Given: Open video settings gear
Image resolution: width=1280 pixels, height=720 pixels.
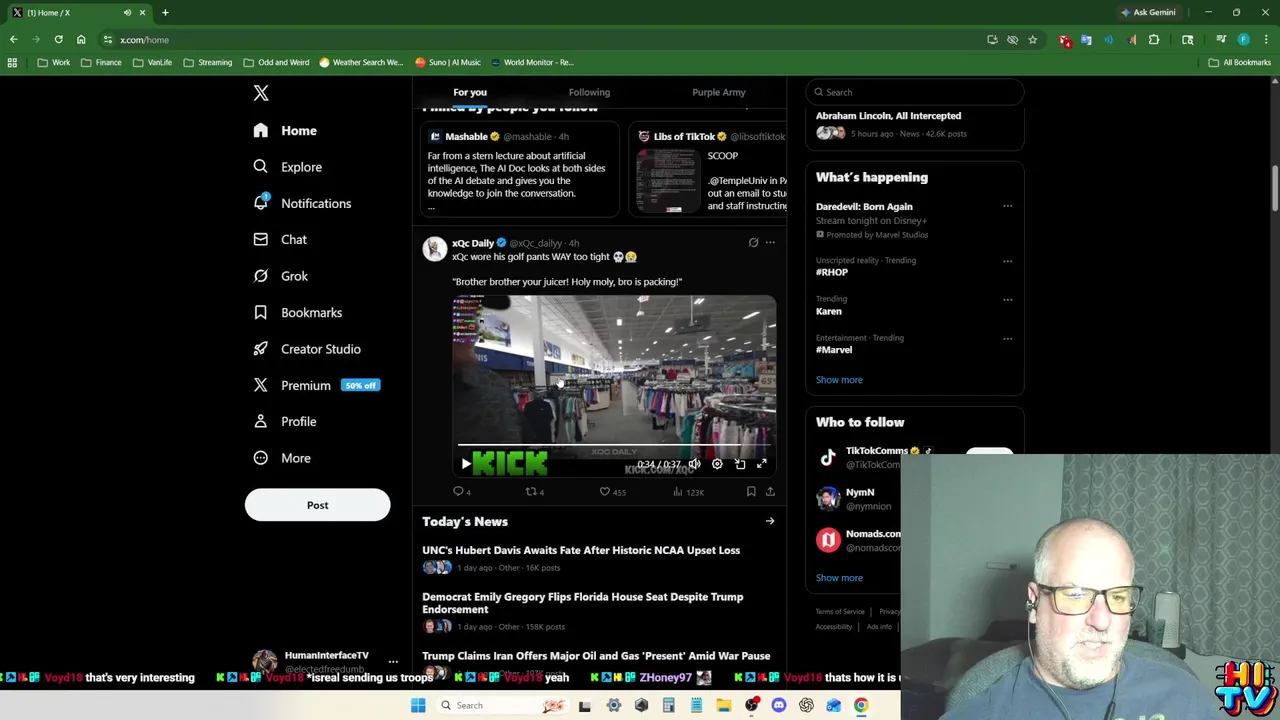Looking at the screenshot, I should (717, 464).
